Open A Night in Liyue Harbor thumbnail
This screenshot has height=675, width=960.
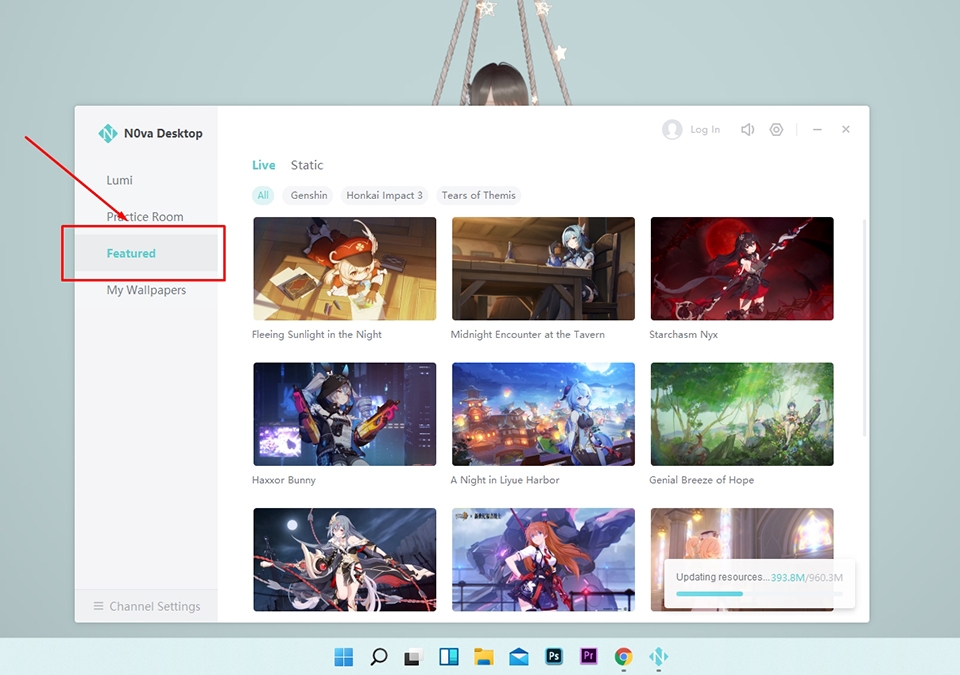click(543, 414)
